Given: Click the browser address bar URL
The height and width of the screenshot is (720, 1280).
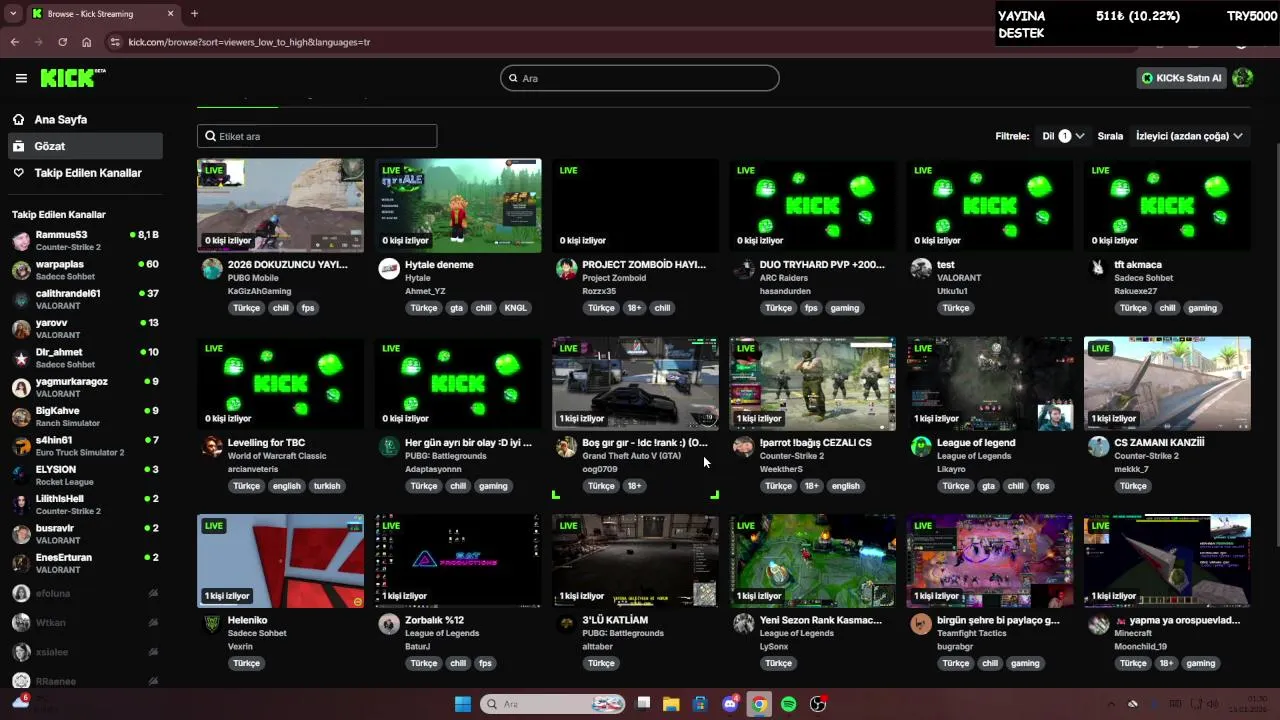Looking at the screenshot, I should click(x=249, y=42).
